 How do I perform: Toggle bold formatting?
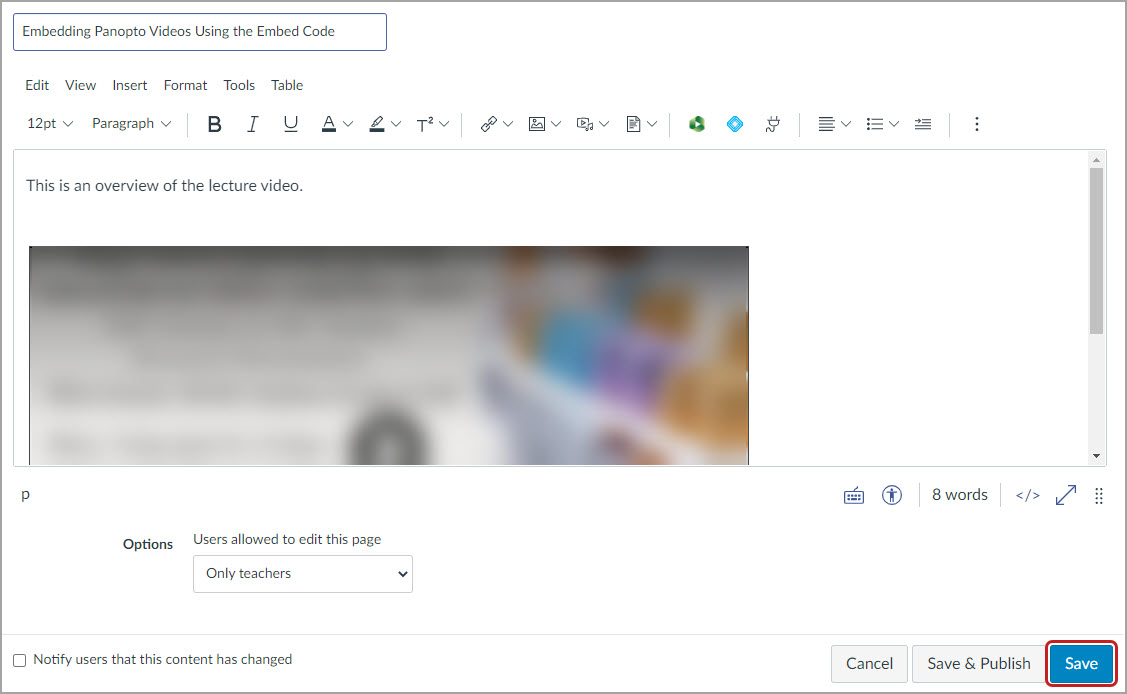[214, 124]
